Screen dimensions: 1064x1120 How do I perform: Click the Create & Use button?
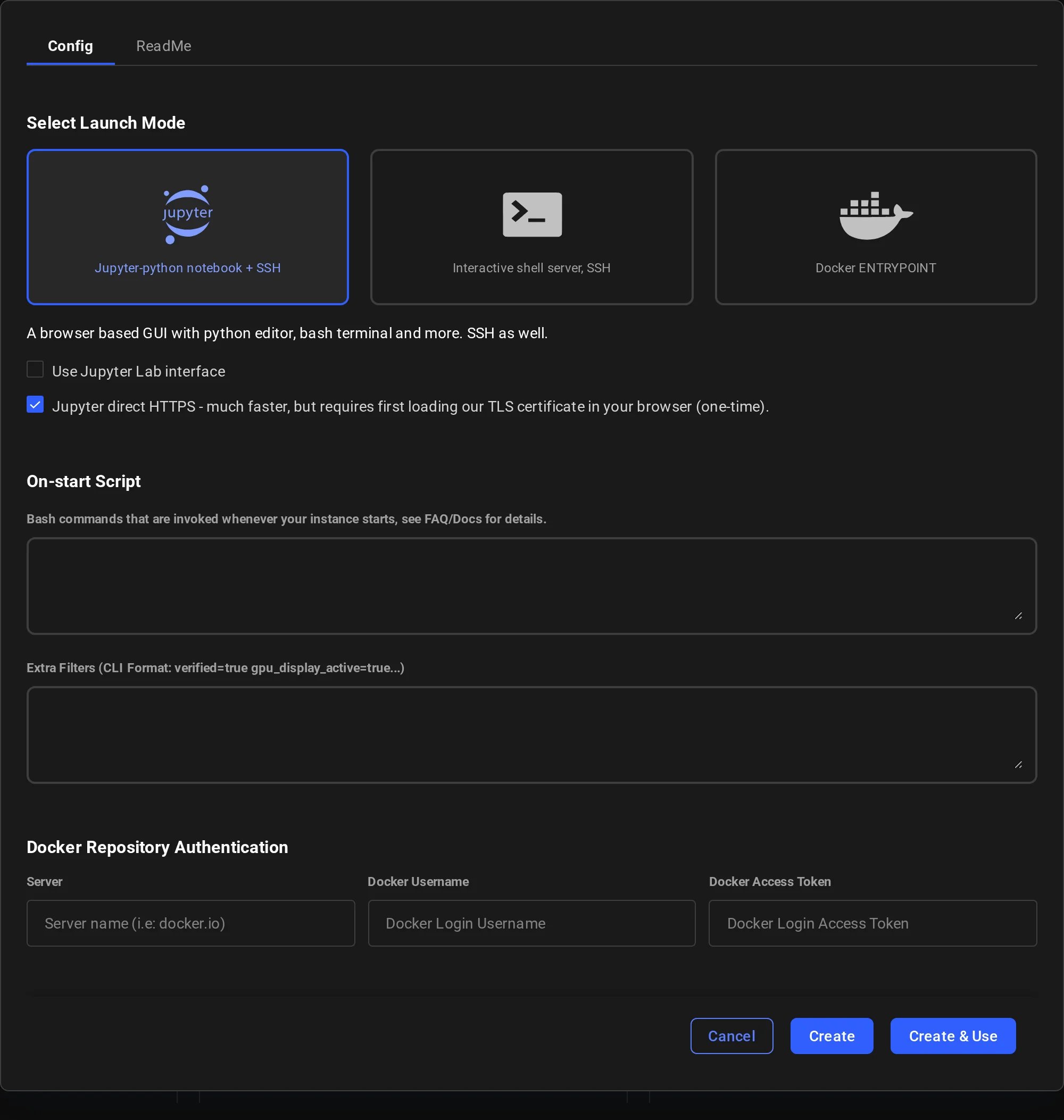(x=953, y=1036)
